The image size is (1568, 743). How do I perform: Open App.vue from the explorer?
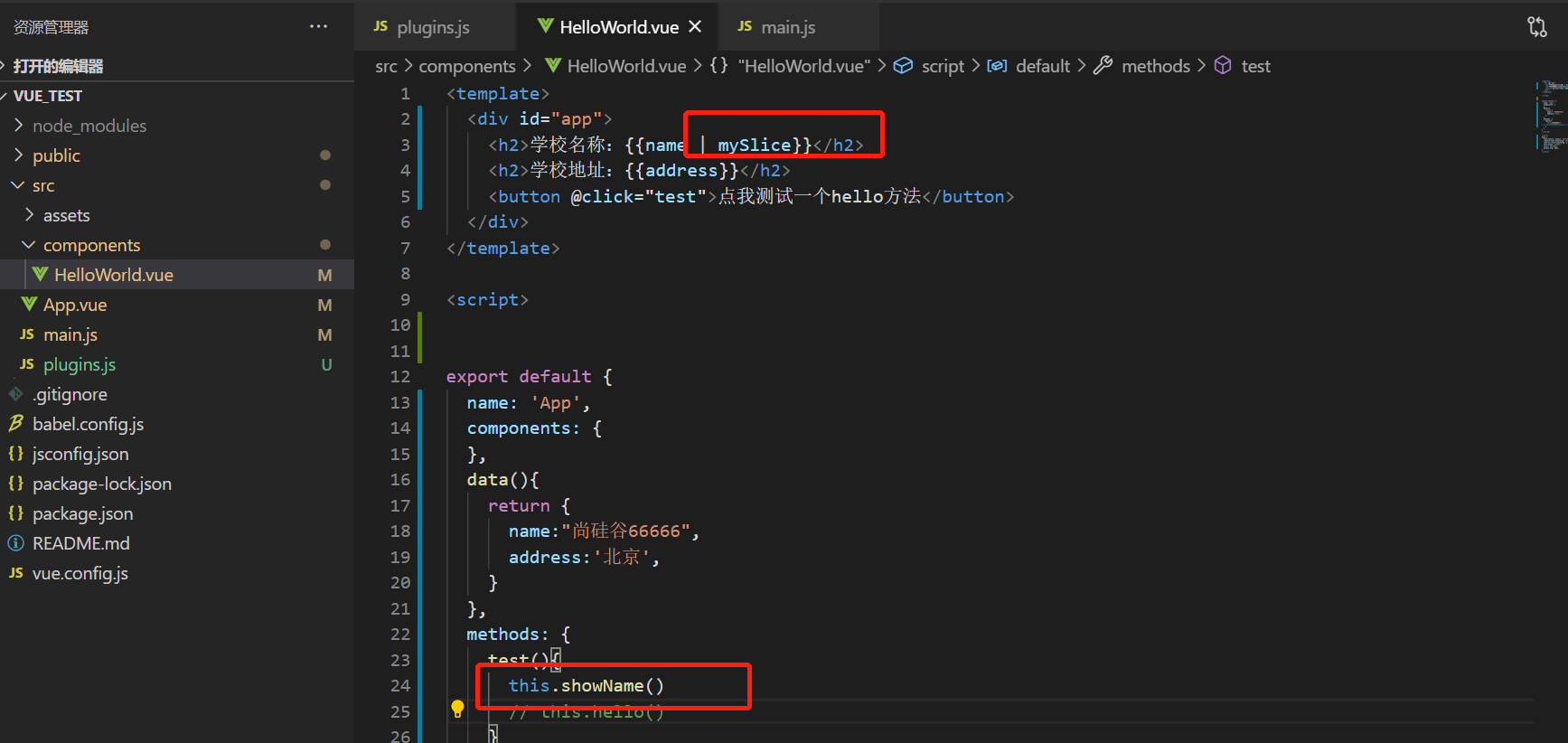(x=177, y=305)
